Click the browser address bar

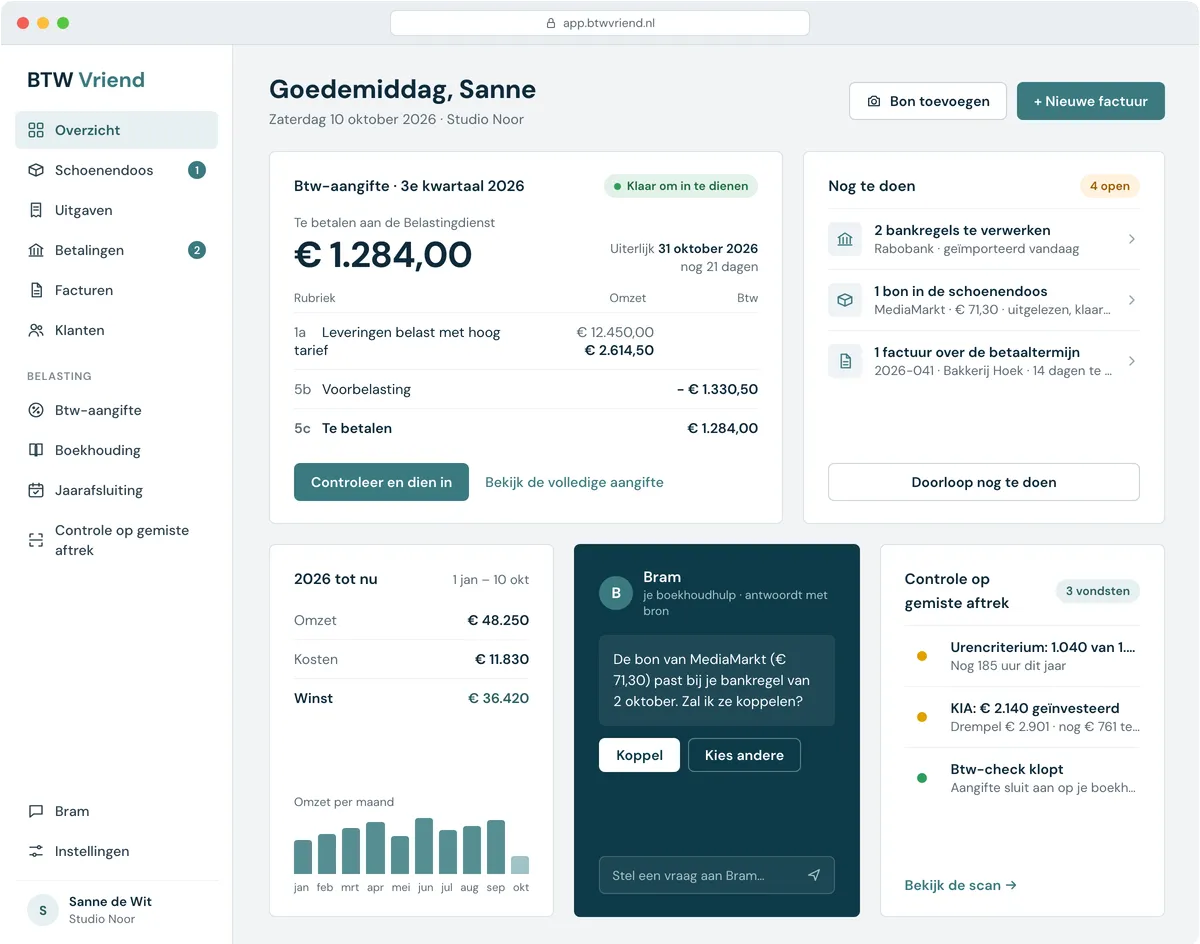(600, 23)
